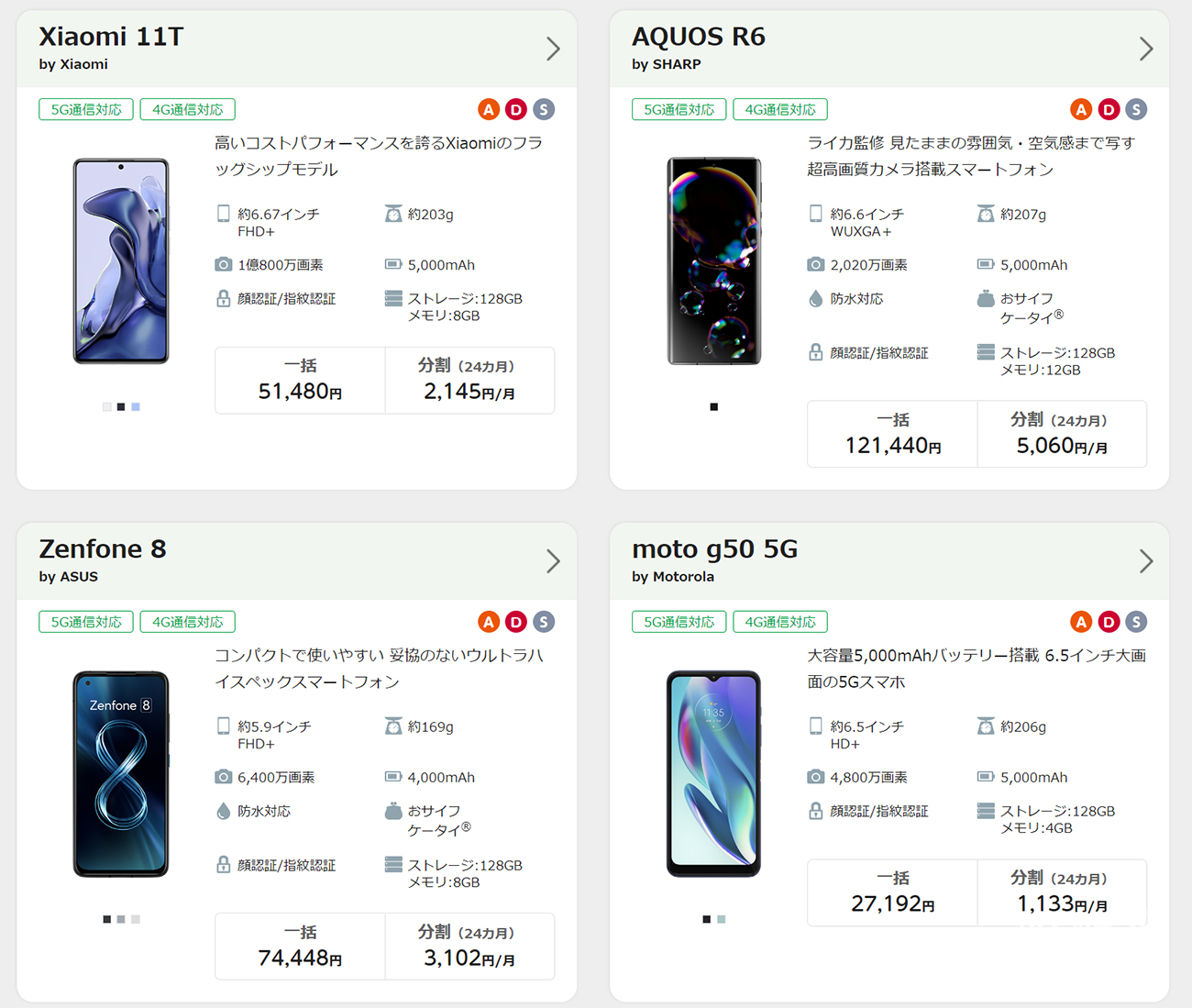This screenshot has height=1008, width=1192.
Task: Click the orange A icon on Xiaomi 11T
Action: pyautogui.click(x=489, y=110)
